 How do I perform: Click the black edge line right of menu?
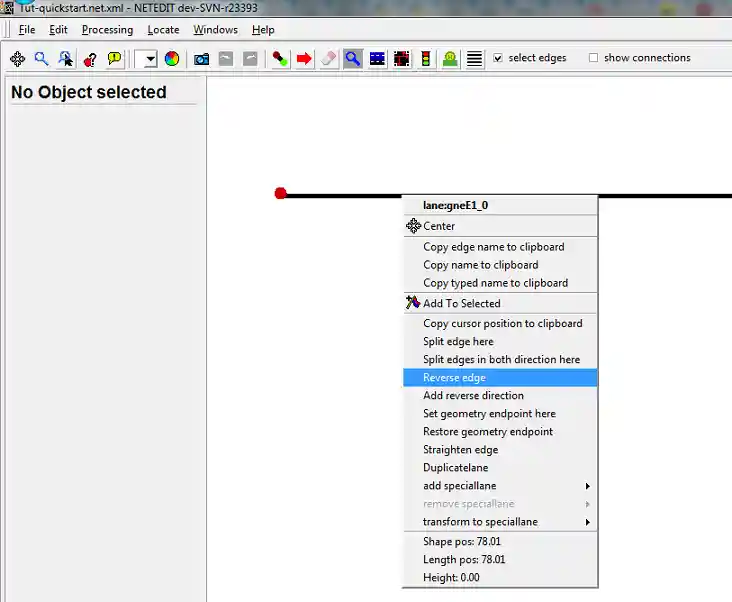pos(665,196)
